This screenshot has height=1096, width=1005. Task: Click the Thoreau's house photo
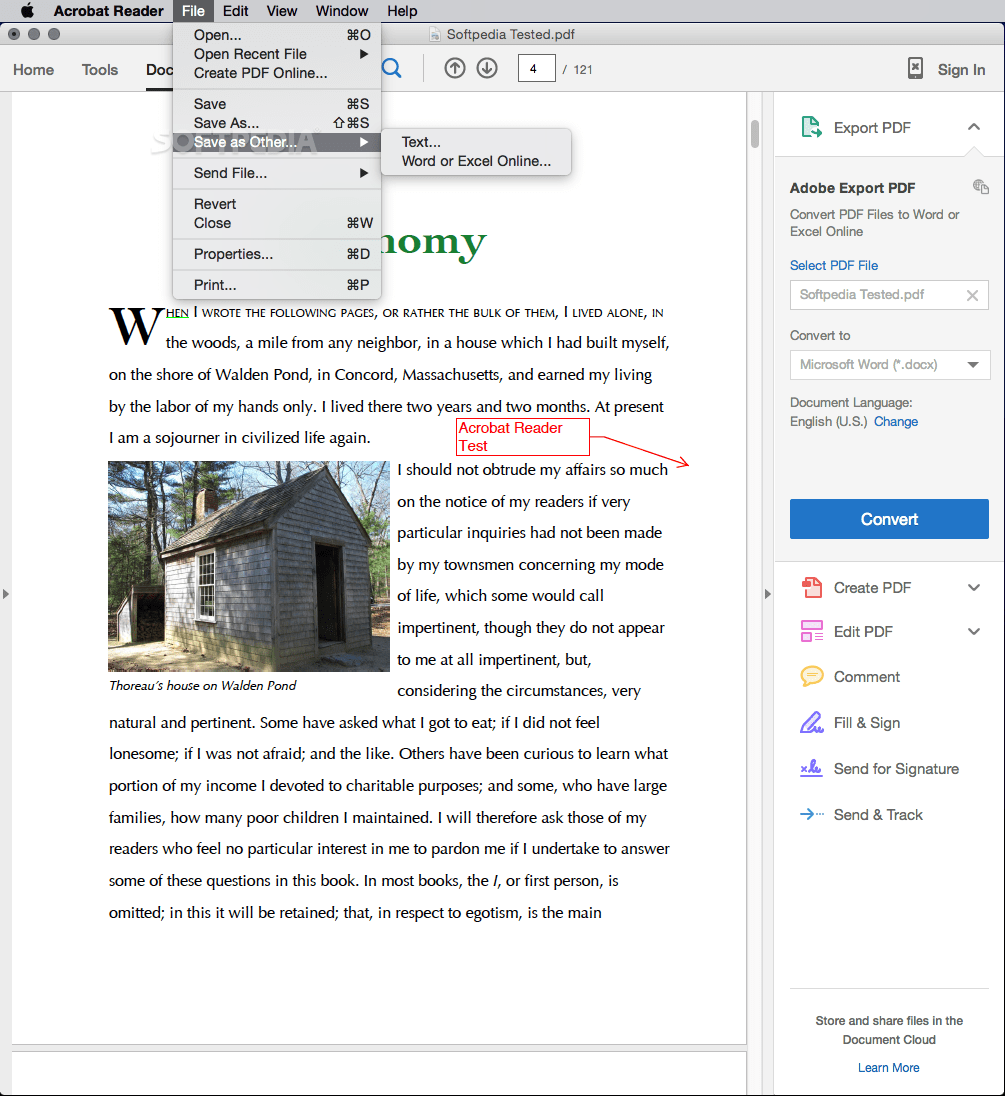249,566
